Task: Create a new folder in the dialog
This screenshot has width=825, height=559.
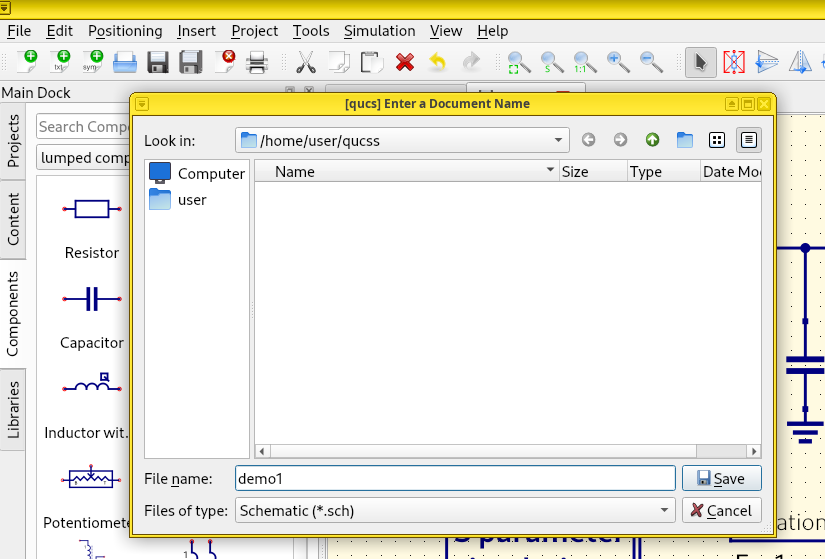Action: coord(684,140)
